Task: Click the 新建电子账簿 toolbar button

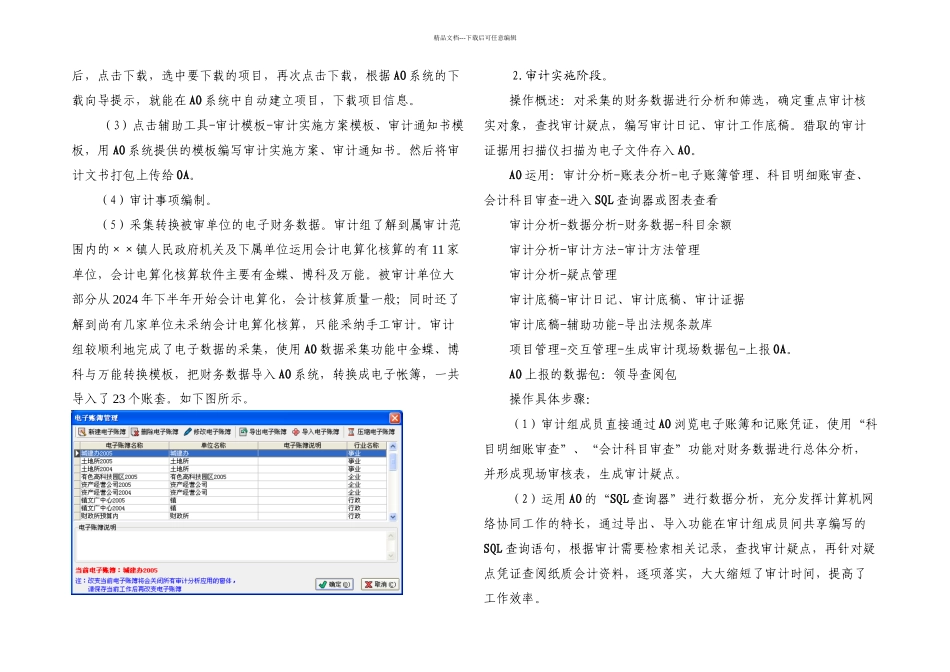Action: coord(102,432)
